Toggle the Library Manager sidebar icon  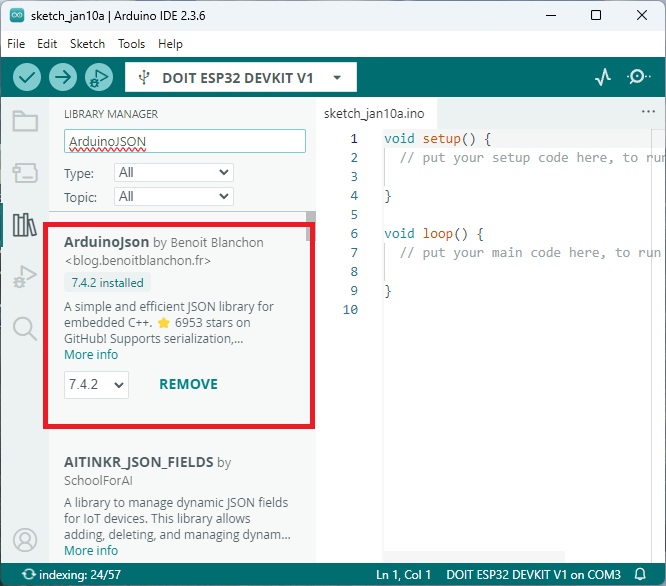25,225
